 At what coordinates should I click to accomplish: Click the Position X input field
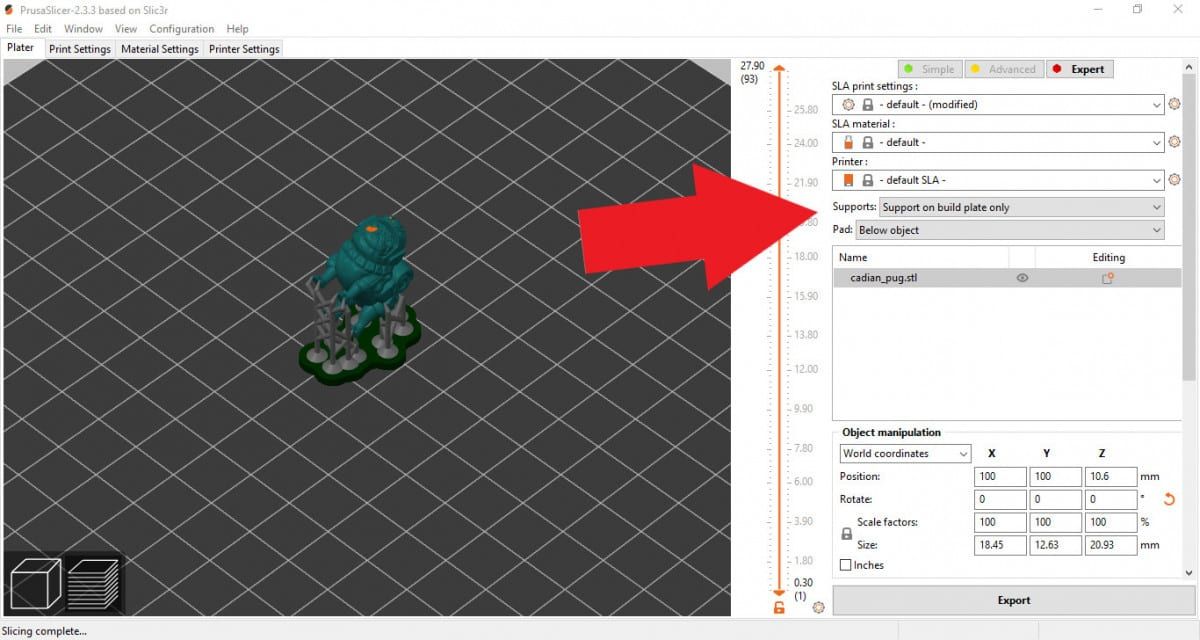[x=1000, y=476]
